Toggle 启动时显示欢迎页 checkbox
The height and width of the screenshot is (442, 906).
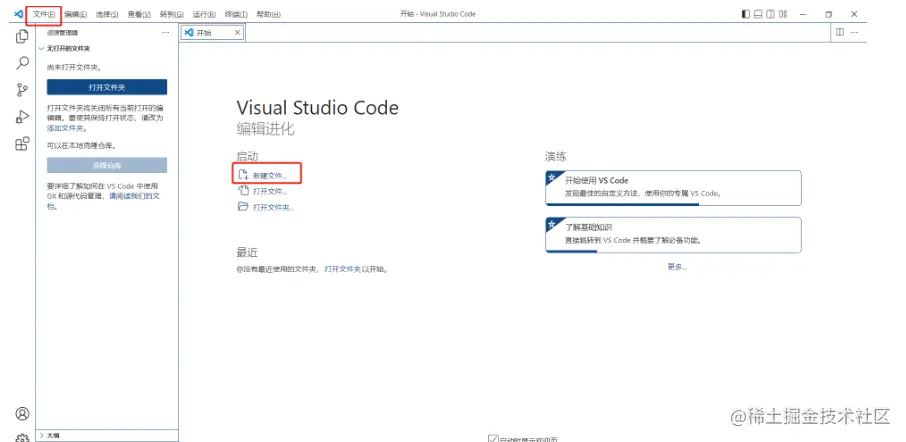click(x=493, y=439)
